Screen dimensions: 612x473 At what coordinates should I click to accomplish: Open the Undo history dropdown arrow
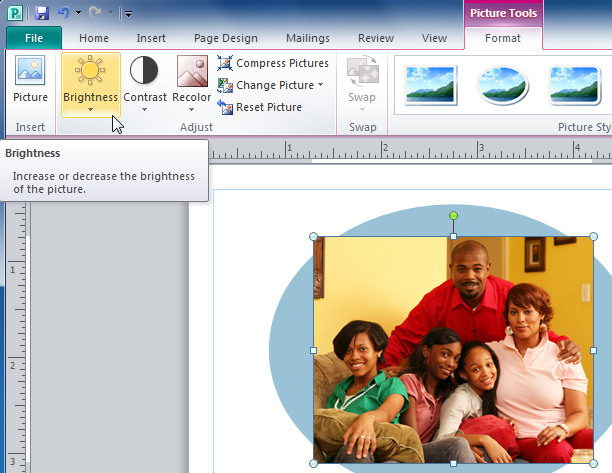(x=78, y=14)
